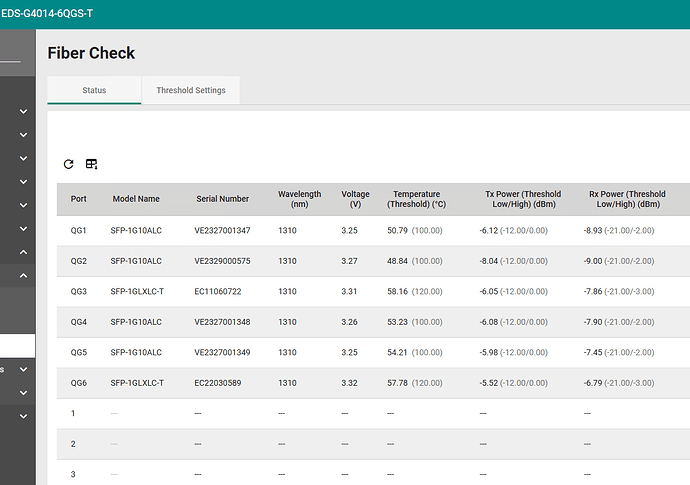Click the Serial Number column header
The width and height of the screenshot is (690, 485).
222,199
